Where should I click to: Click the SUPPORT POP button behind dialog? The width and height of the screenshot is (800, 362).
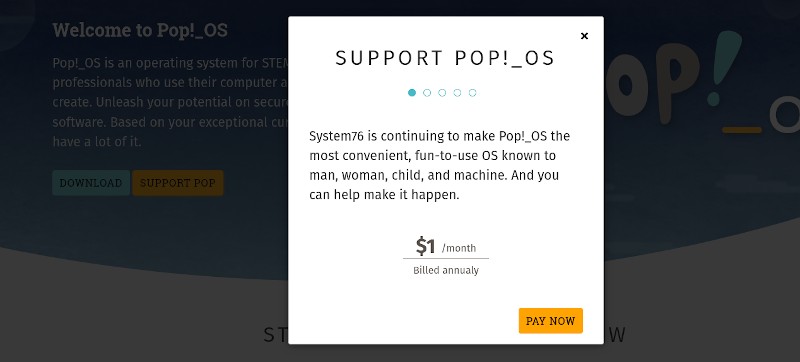pos(178,183)
